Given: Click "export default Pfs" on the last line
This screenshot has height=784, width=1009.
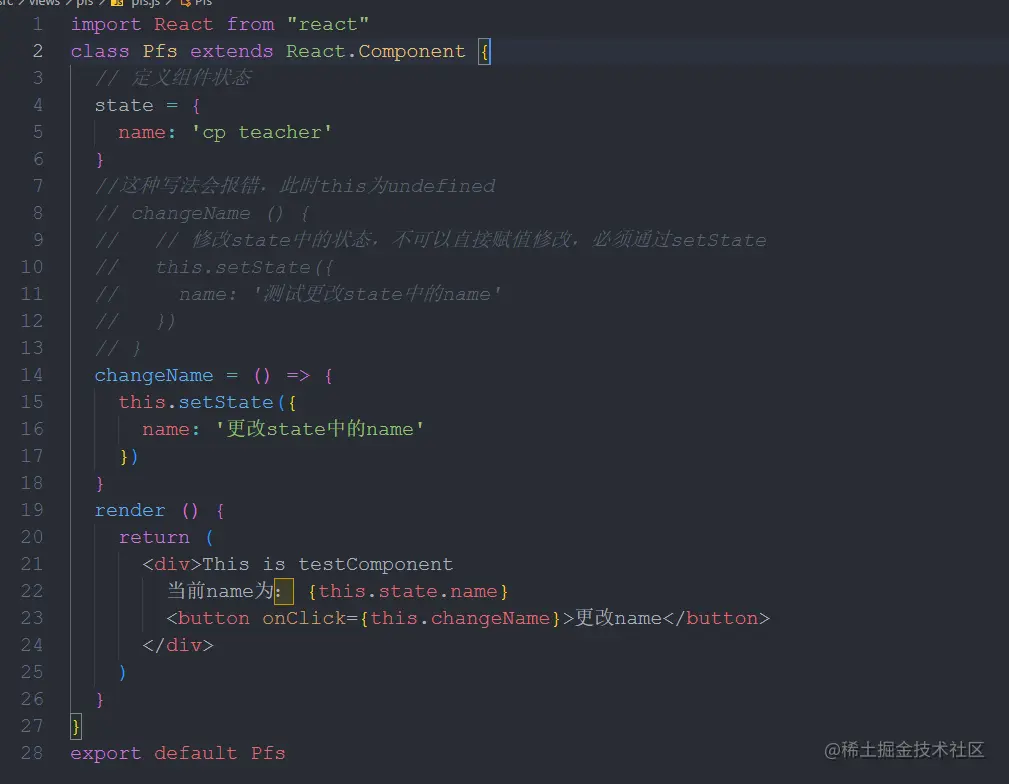Looking at the screenshot, I should click(x=178, y=754).
